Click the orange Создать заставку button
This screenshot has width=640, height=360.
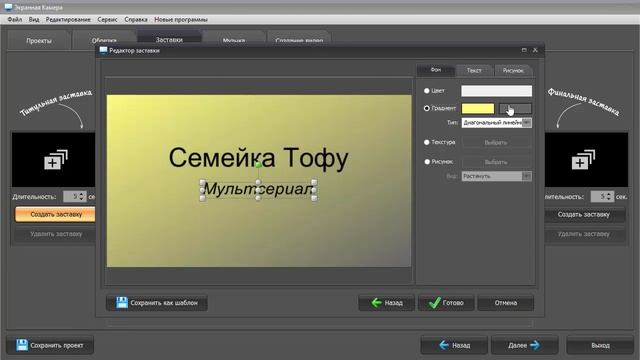56,214
